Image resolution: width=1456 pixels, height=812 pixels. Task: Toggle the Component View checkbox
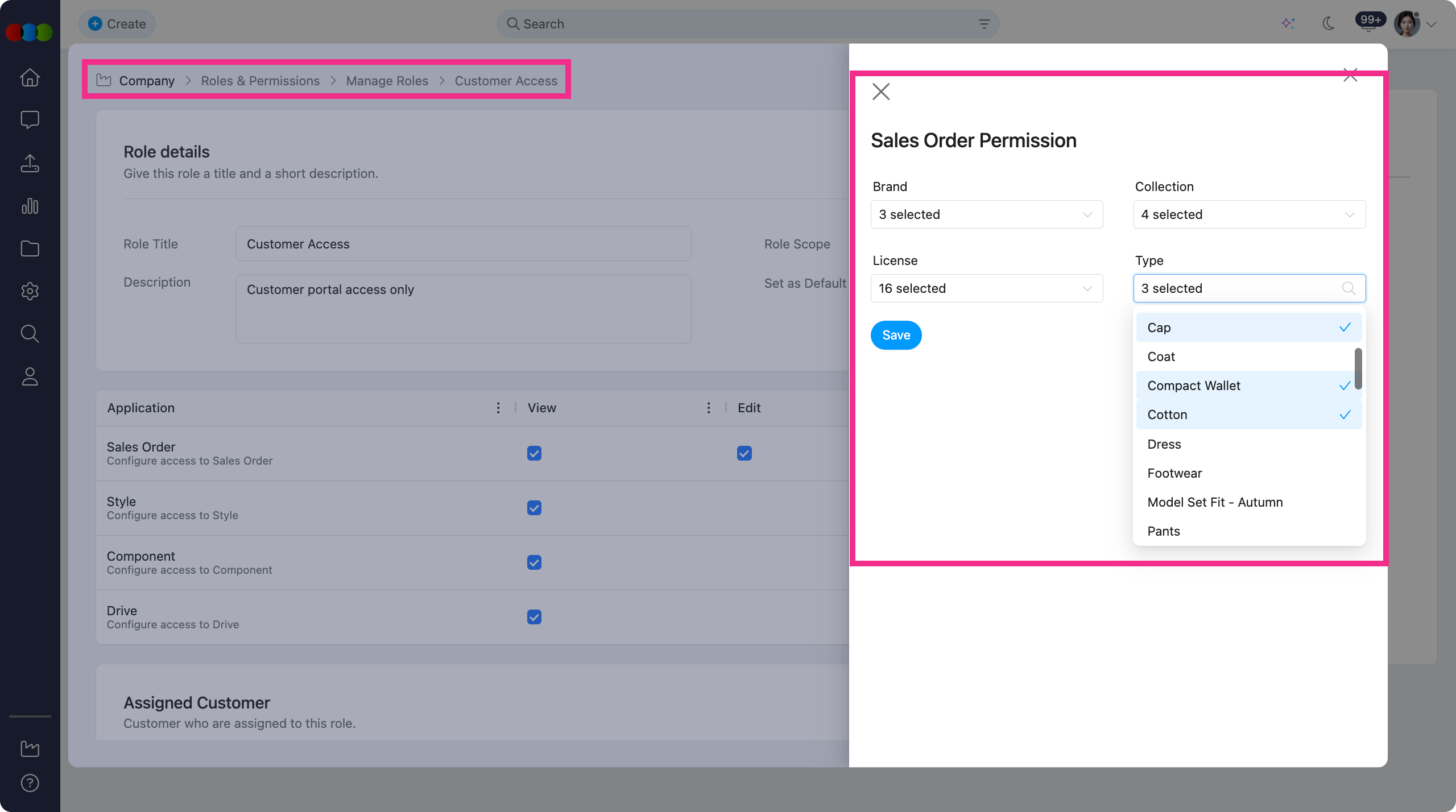534,562
